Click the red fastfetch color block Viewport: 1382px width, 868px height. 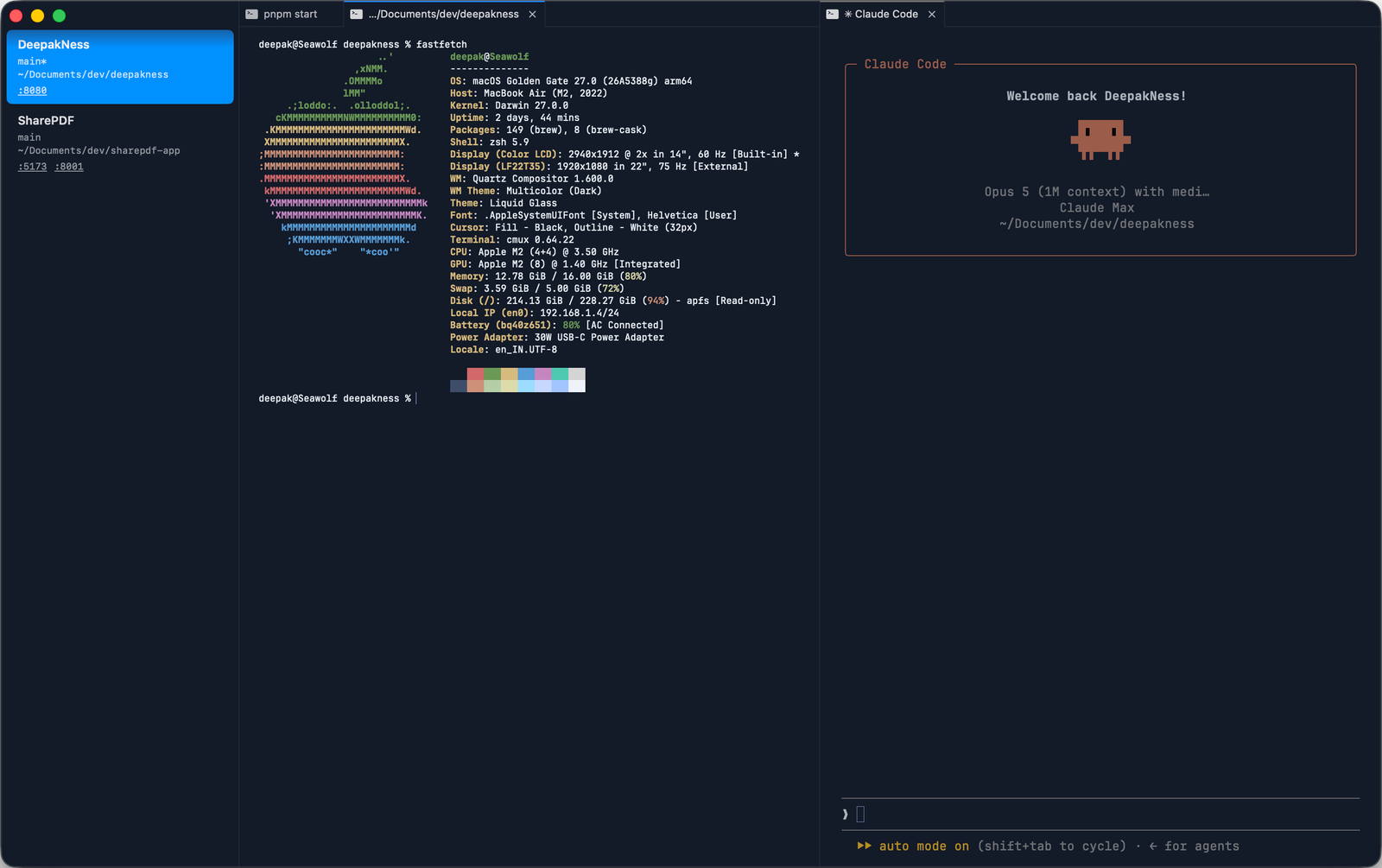pos(475,374)
